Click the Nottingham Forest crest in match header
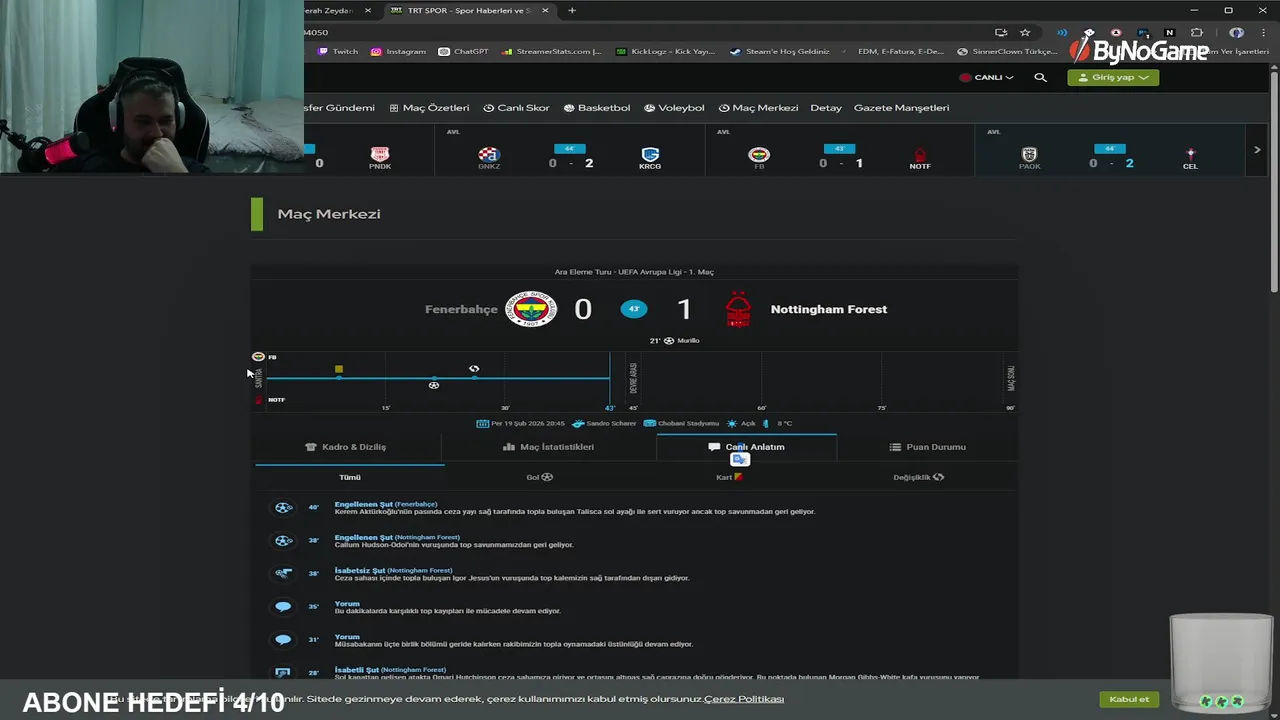The height and width of the screenshot is (720, 1280). pos(738,309)
